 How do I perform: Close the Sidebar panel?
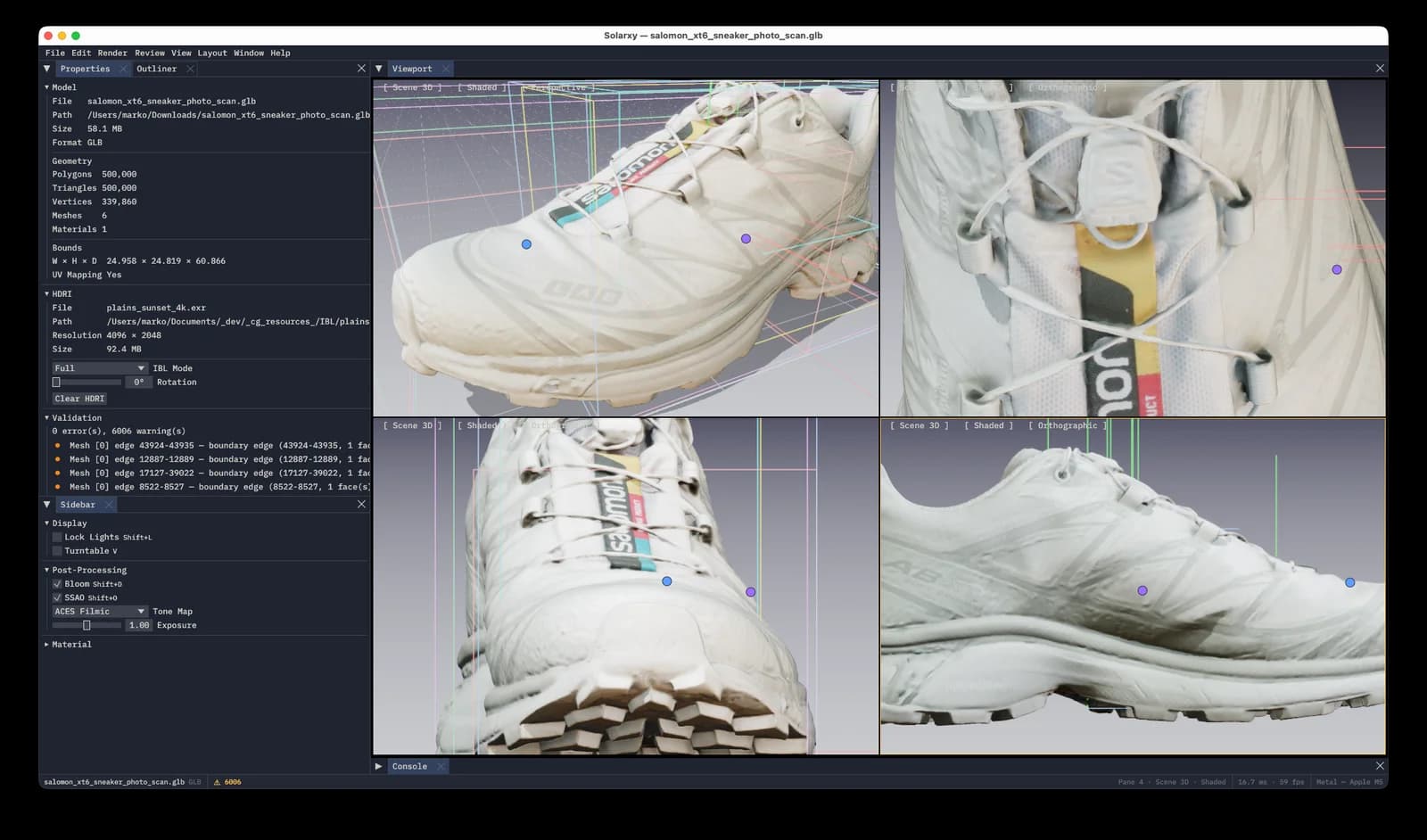pyautogui.click(x=361, y=505)
